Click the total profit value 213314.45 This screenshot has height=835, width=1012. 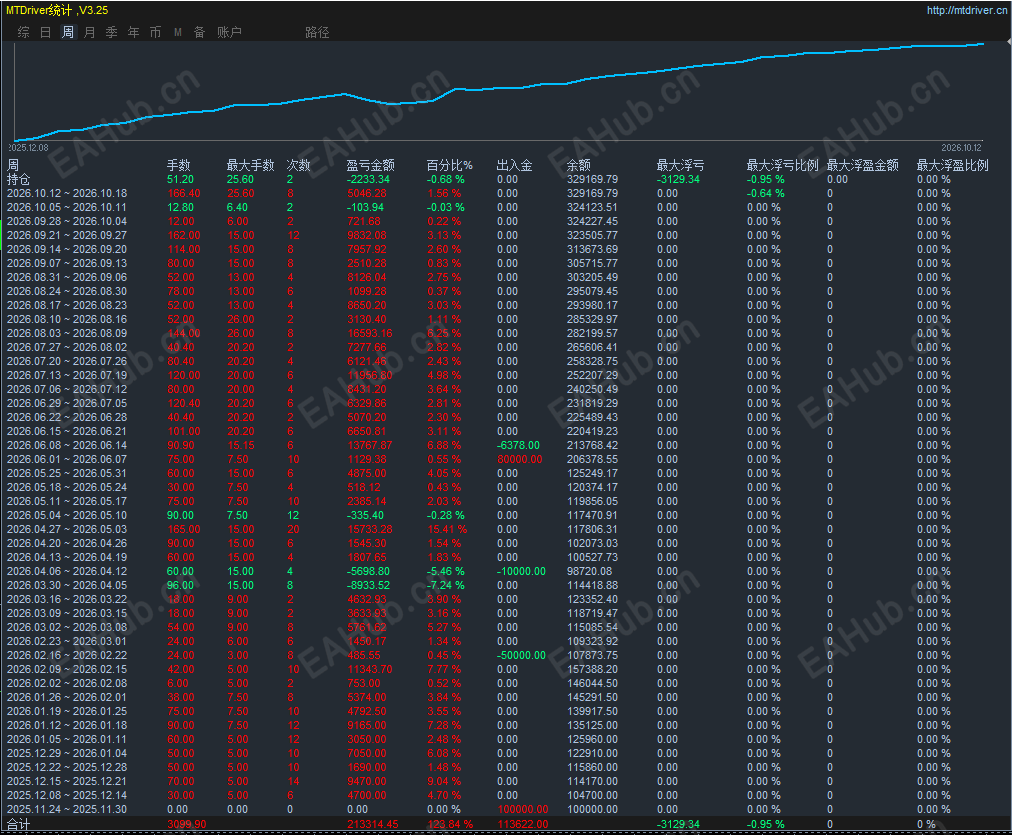[x=372, y=824]
